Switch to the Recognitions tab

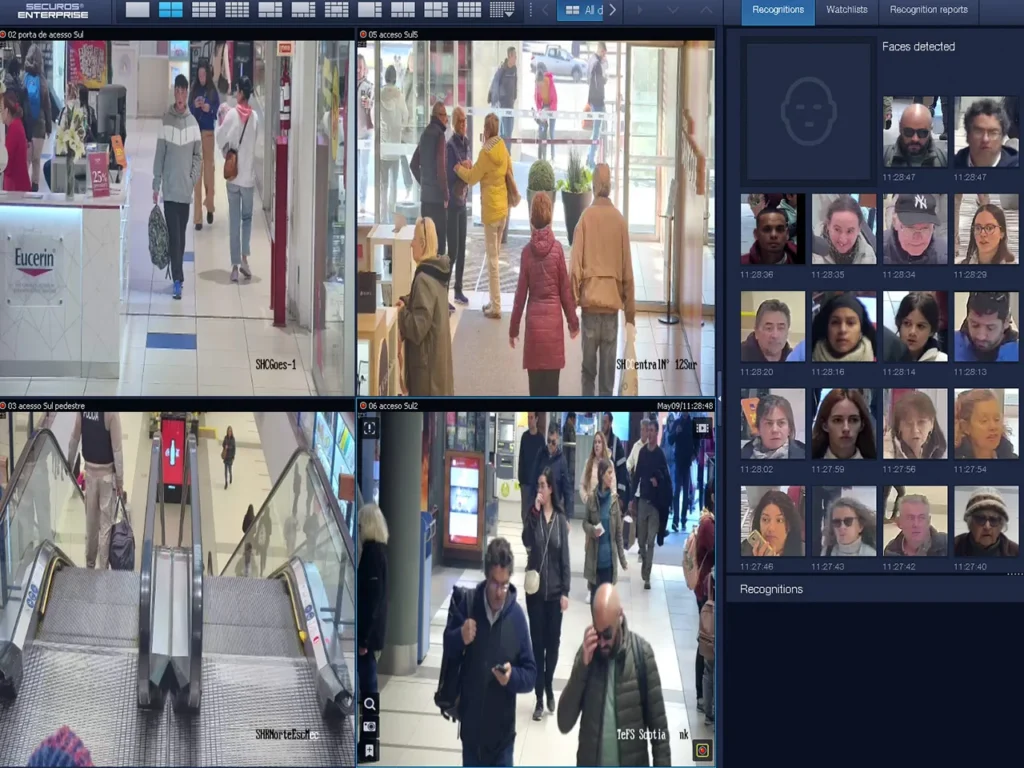coord(778,10)
